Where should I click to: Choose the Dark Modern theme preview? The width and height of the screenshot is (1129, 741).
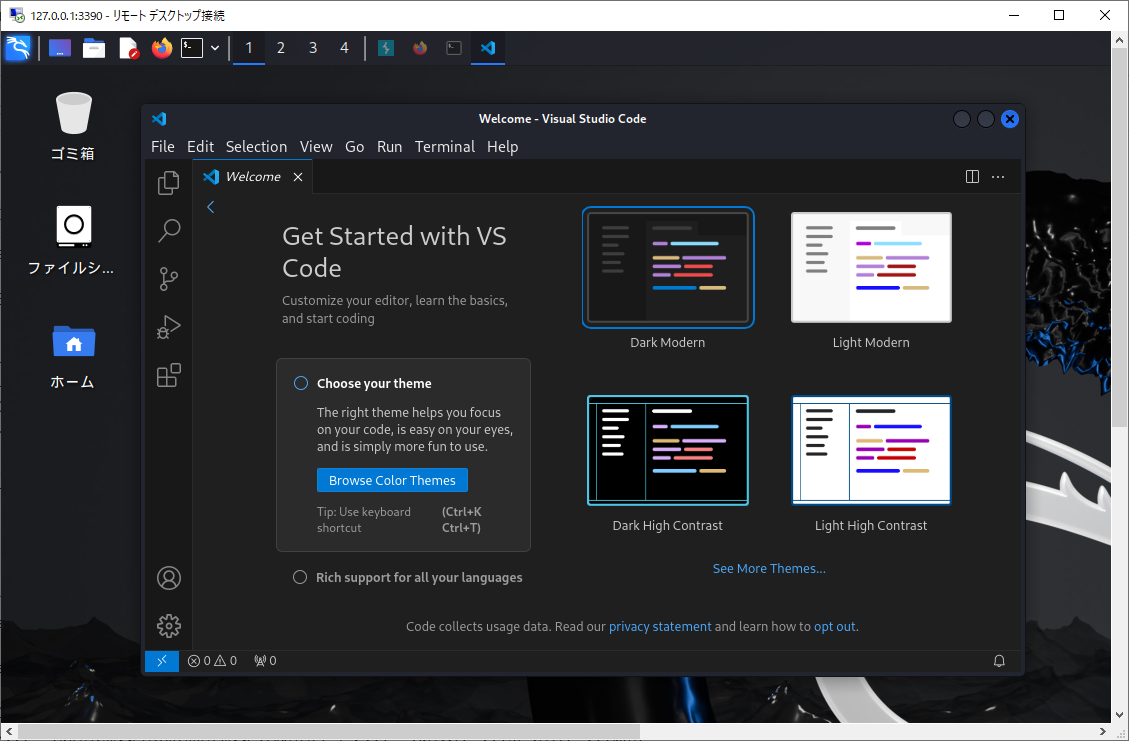tap(667, 267)
